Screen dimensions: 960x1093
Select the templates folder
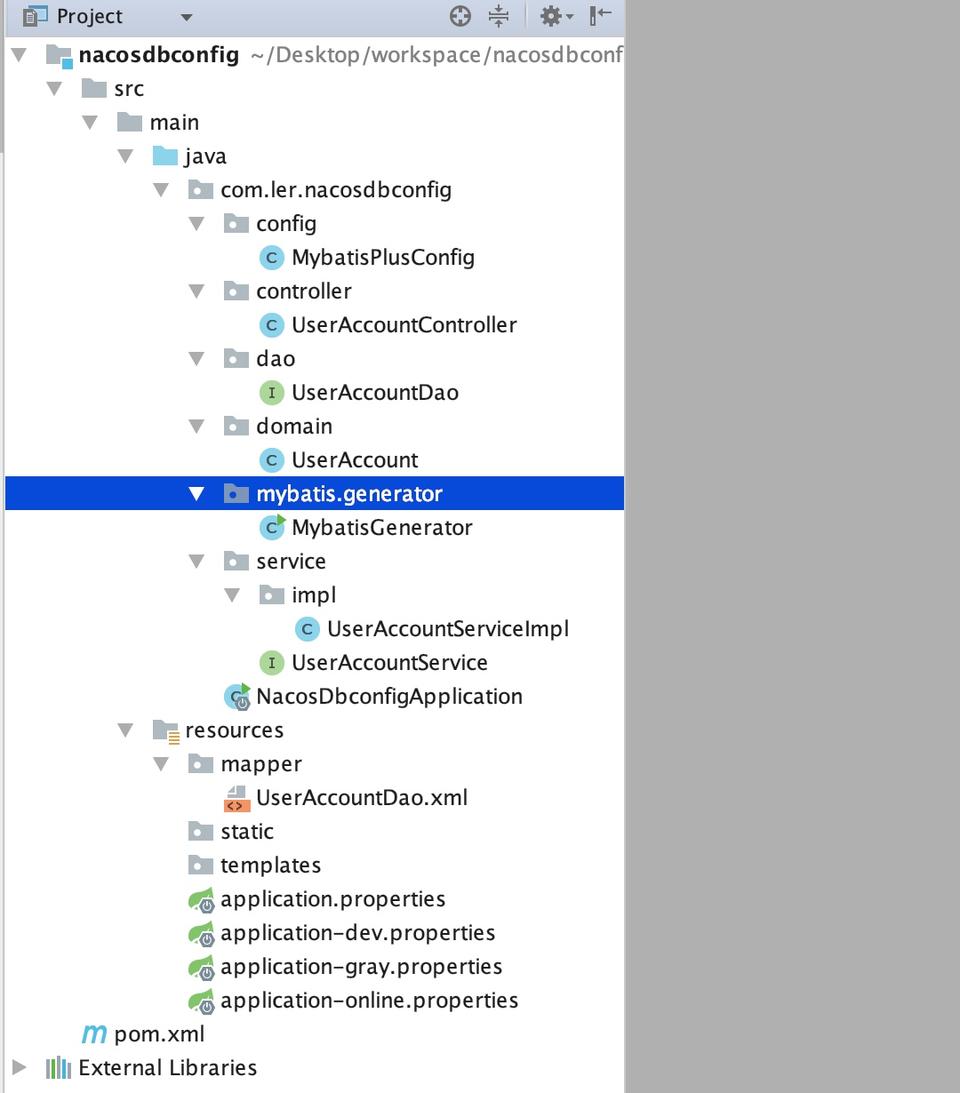click(271, 865)
